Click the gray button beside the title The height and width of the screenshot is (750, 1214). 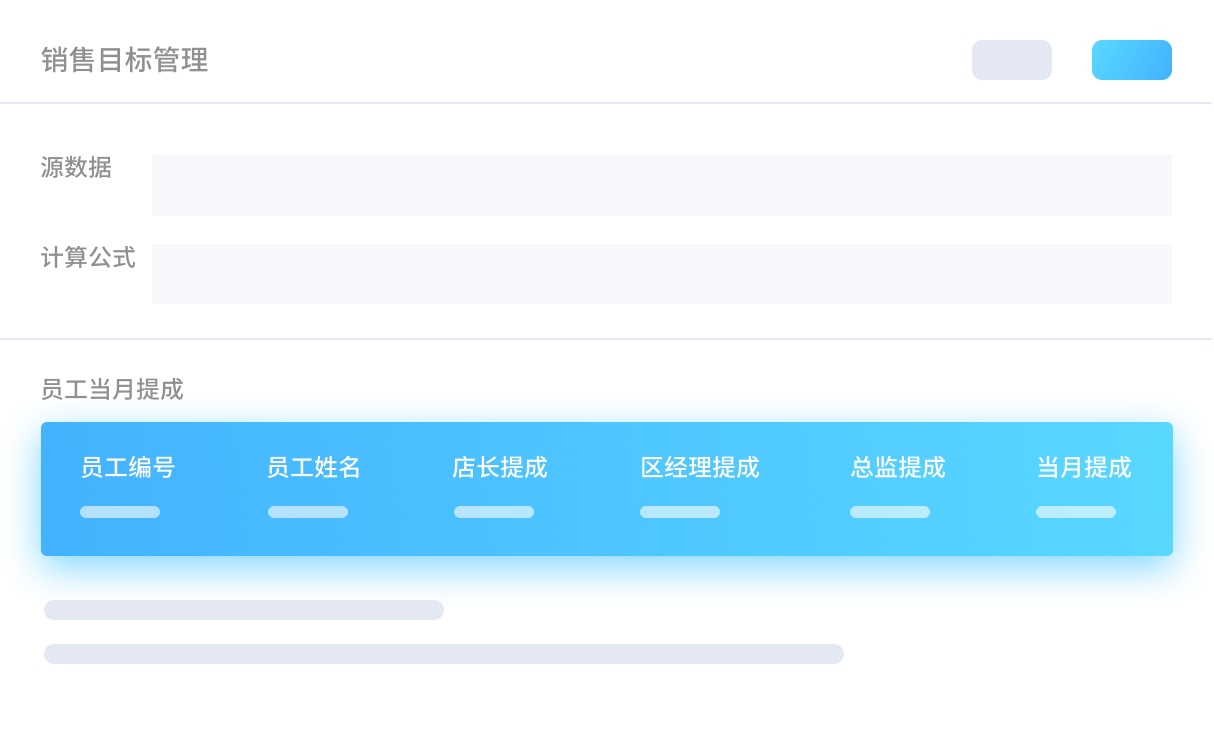click(x=1011, y=60)
